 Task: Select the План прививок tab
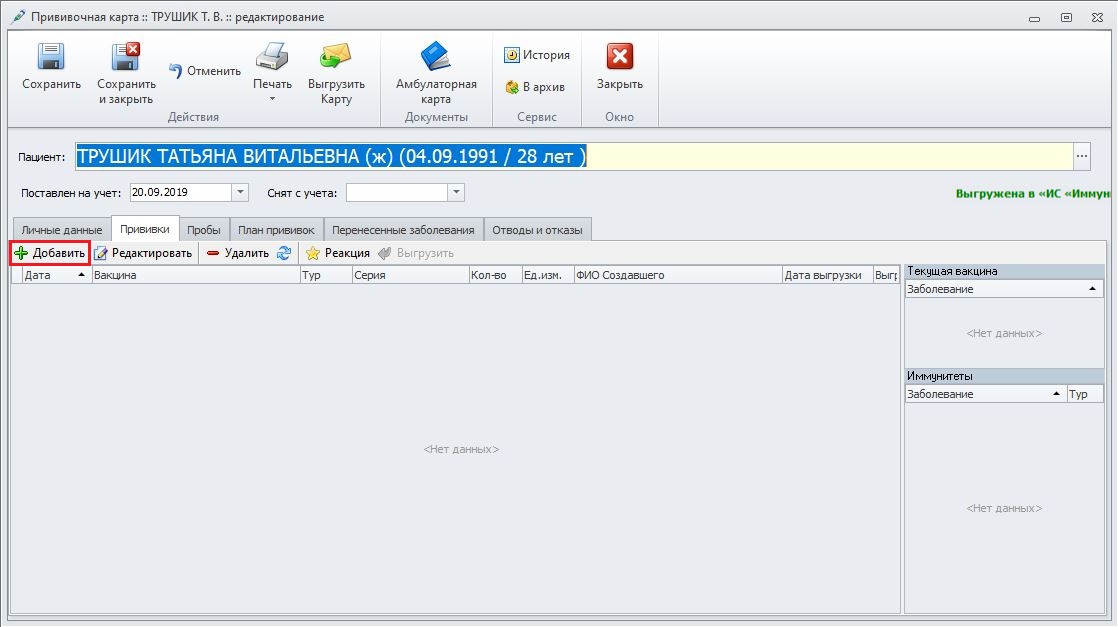276,230
